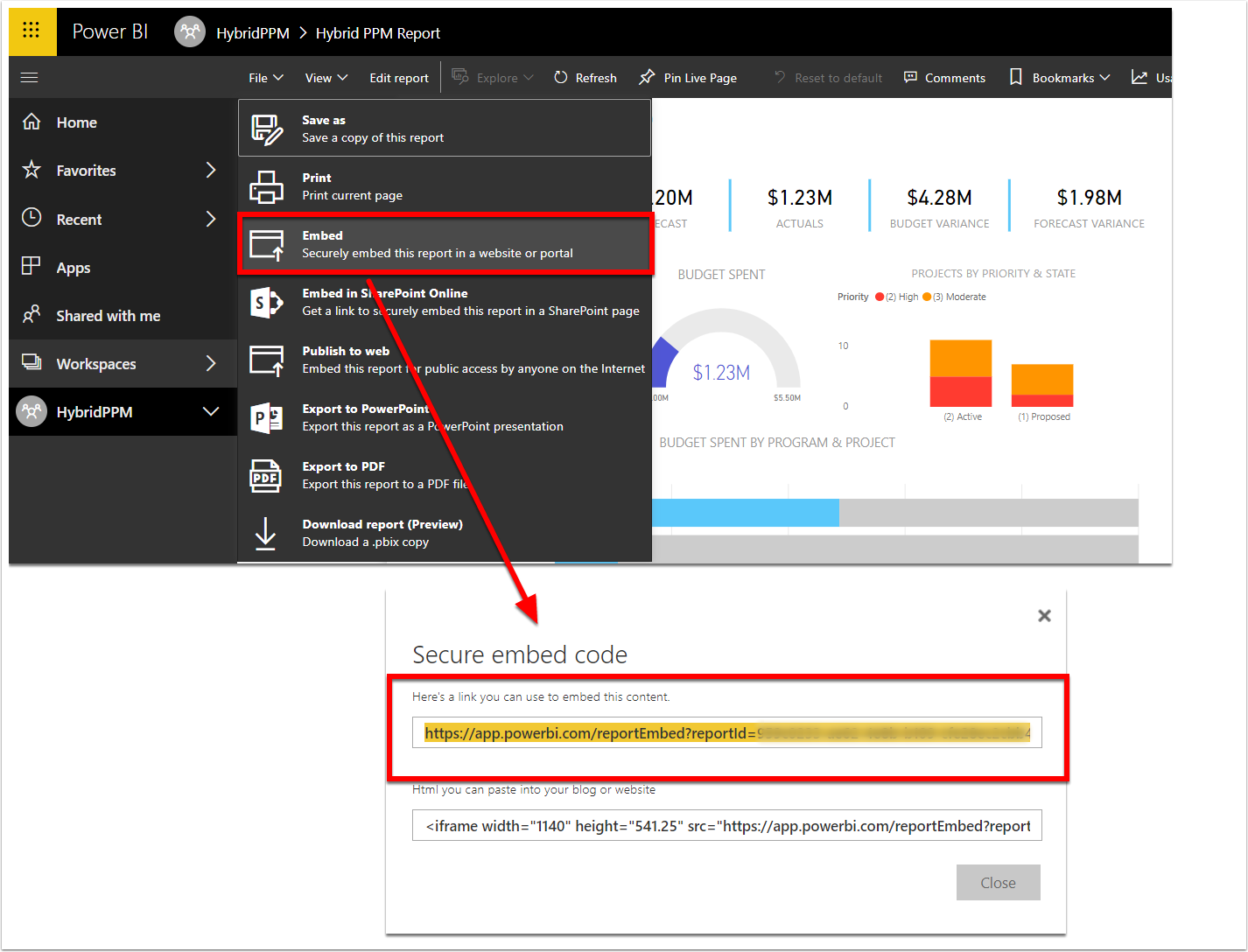This screenshot has height=952, width=1248.
Task: Click the Save as floppy icon
Action: coord(267,129)
